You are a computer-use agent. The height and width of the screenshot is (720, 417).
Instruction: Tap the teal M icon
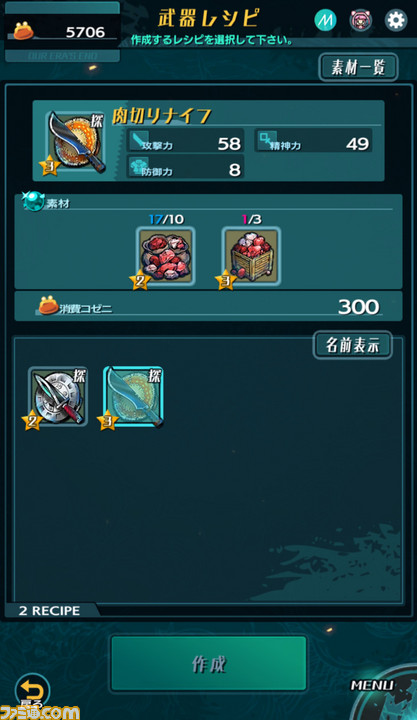click(x=325, y=20)
